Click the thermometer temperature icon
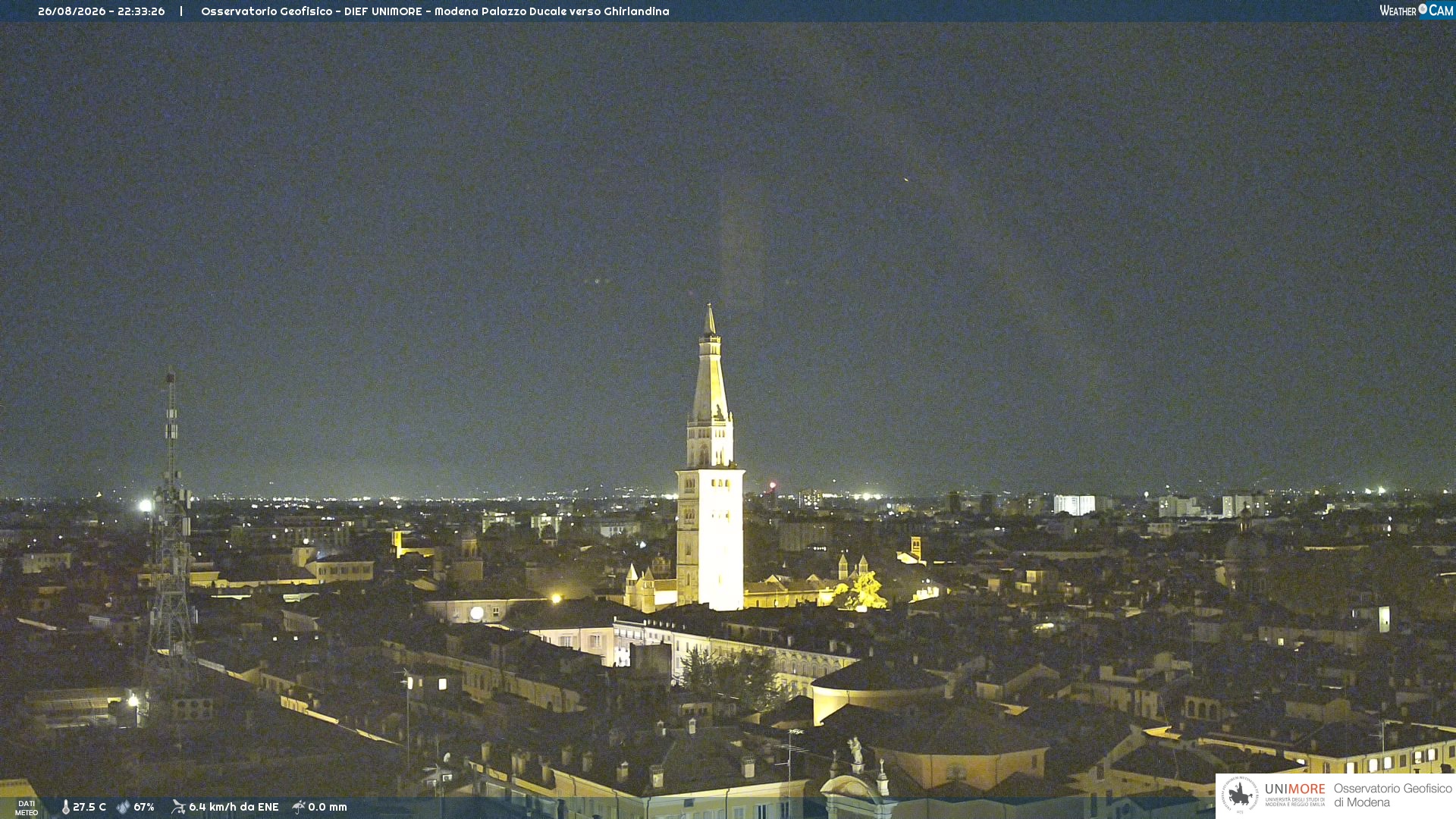The height and width of the screenshot is (819, 1456). pos(65,807)
